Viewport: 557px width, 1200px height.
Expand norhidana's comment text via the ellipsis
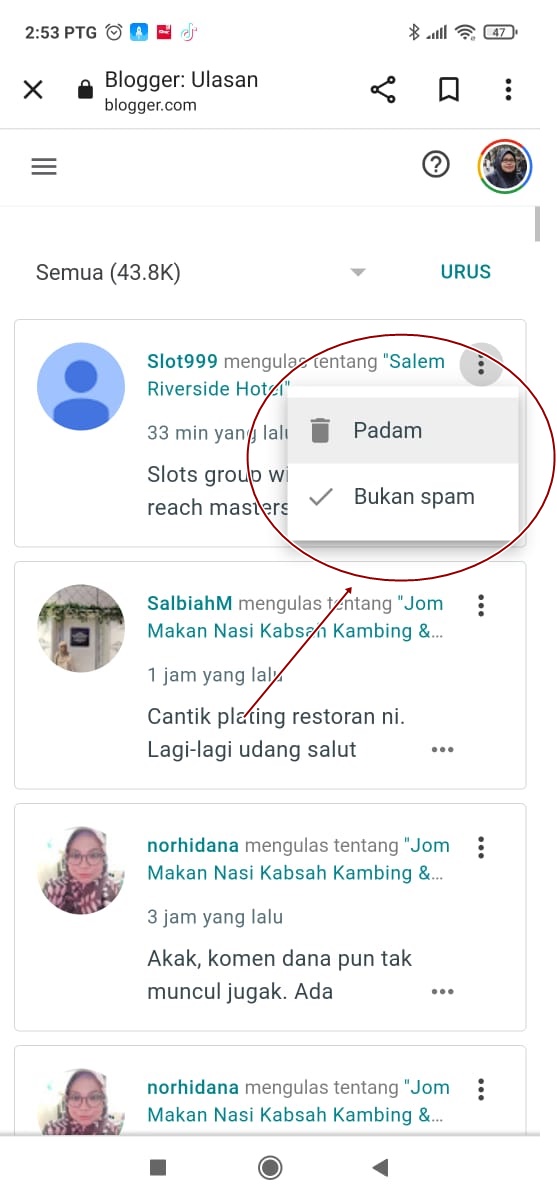point(443,991)
